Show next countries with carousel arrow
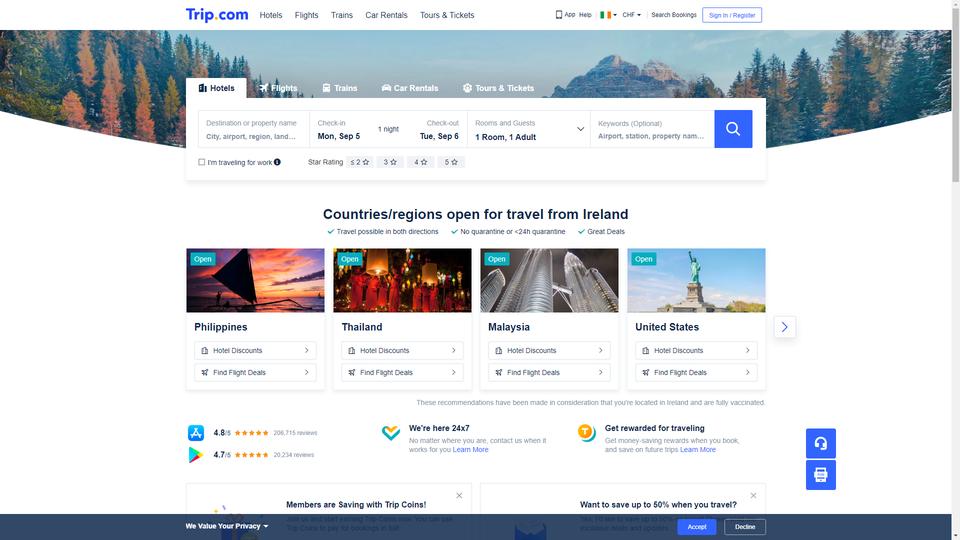This screenshot has height=540, width=960. pyautogui.click(x=784, y=327)
